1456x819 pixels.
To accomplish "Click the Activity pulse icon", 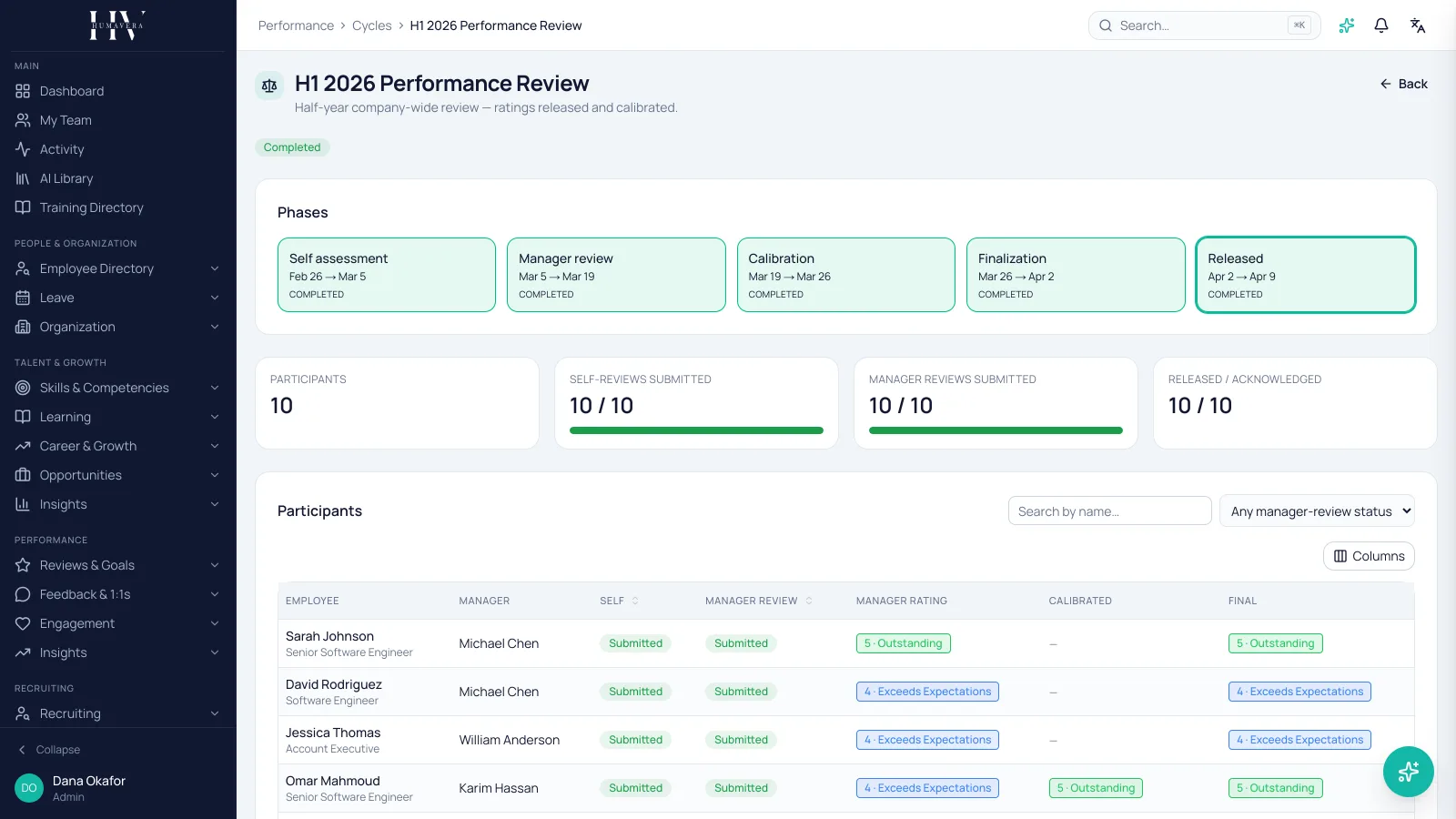I will pos(23,149).
